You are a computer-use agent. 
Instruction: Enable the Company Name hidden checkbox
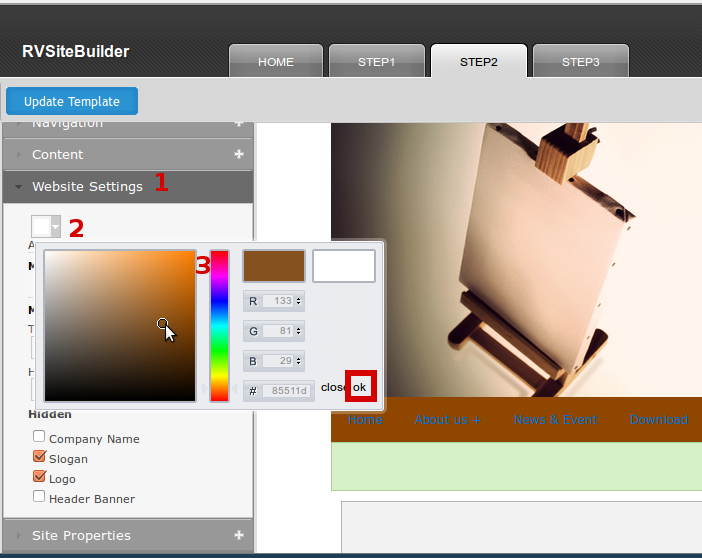pos(39,437)
